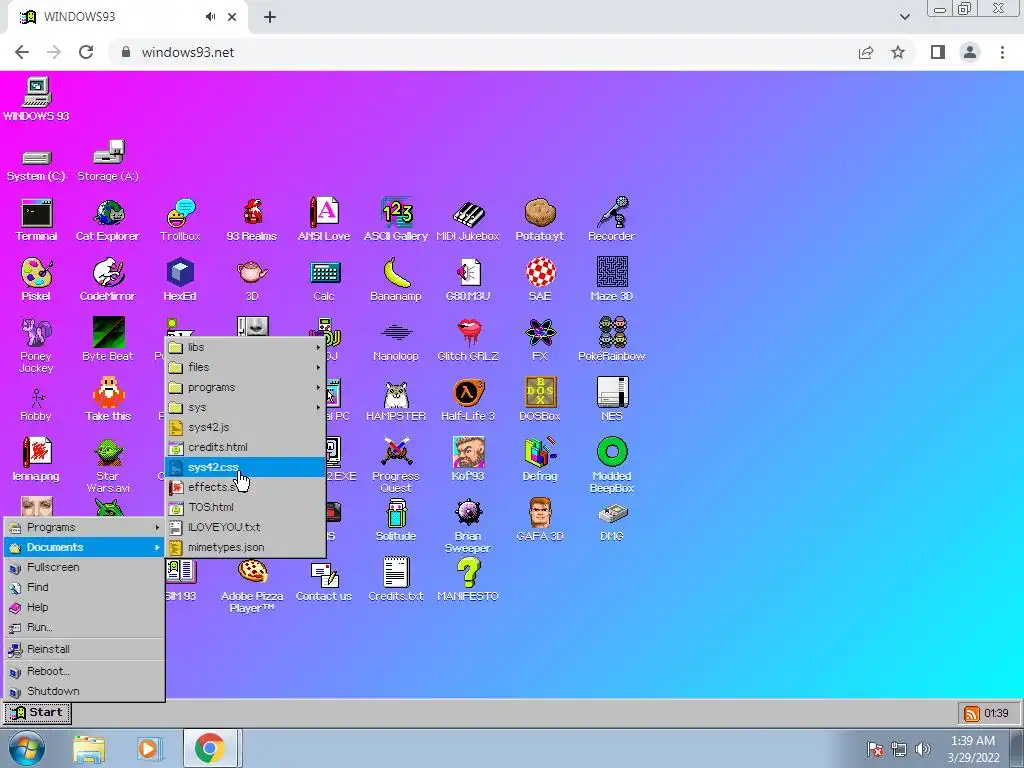Select Reboot... from Start menu
1024x768 pixels.
click(x=84, y=671)
